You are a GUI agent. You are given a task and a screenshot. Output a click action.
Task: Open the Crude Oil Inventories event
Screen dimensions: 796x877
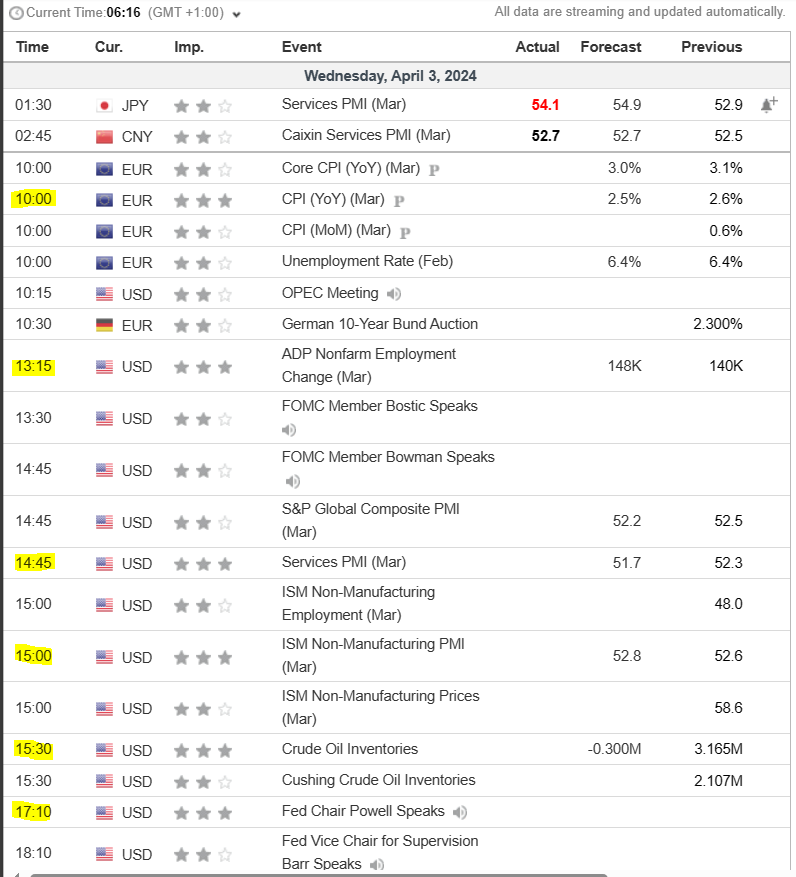point(349,749)
